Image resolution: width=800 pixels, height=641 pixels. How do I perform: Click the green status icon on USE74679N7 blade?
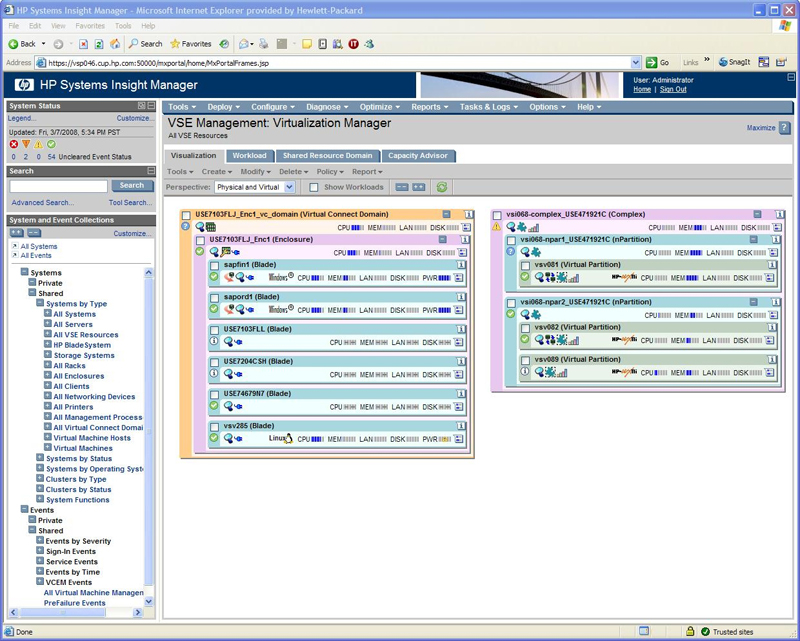pos(214,406)
